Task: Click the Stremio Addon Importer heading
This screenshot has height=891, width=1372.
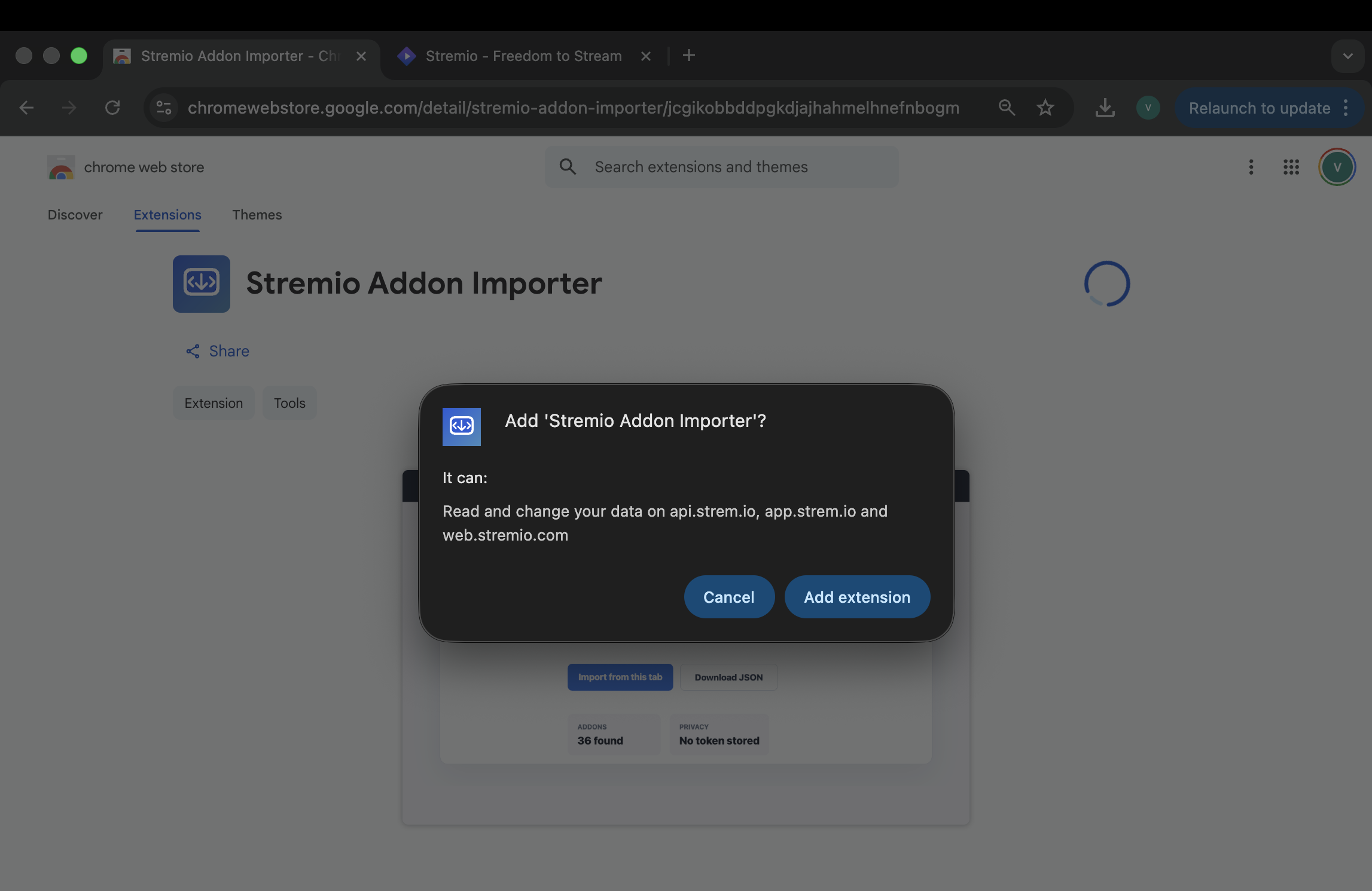Action: (424, 283)
